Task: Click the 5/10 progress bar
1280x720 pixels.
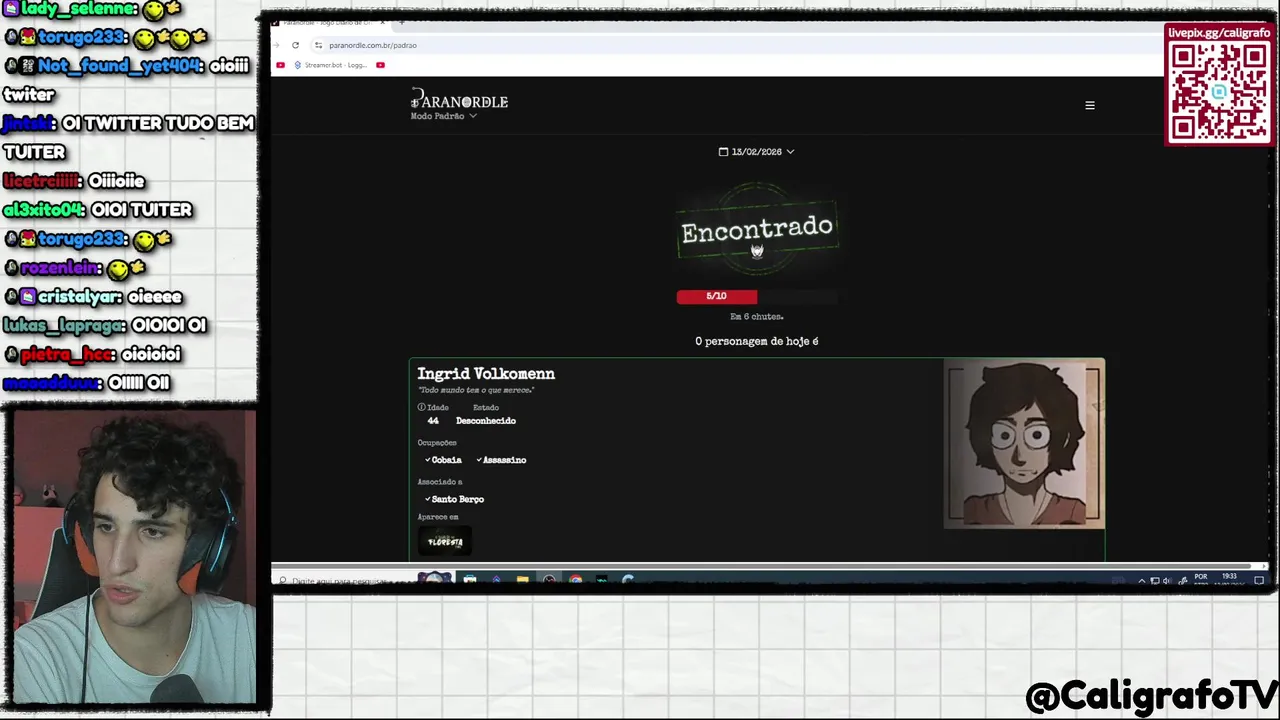Action: (x=757, y=296)
